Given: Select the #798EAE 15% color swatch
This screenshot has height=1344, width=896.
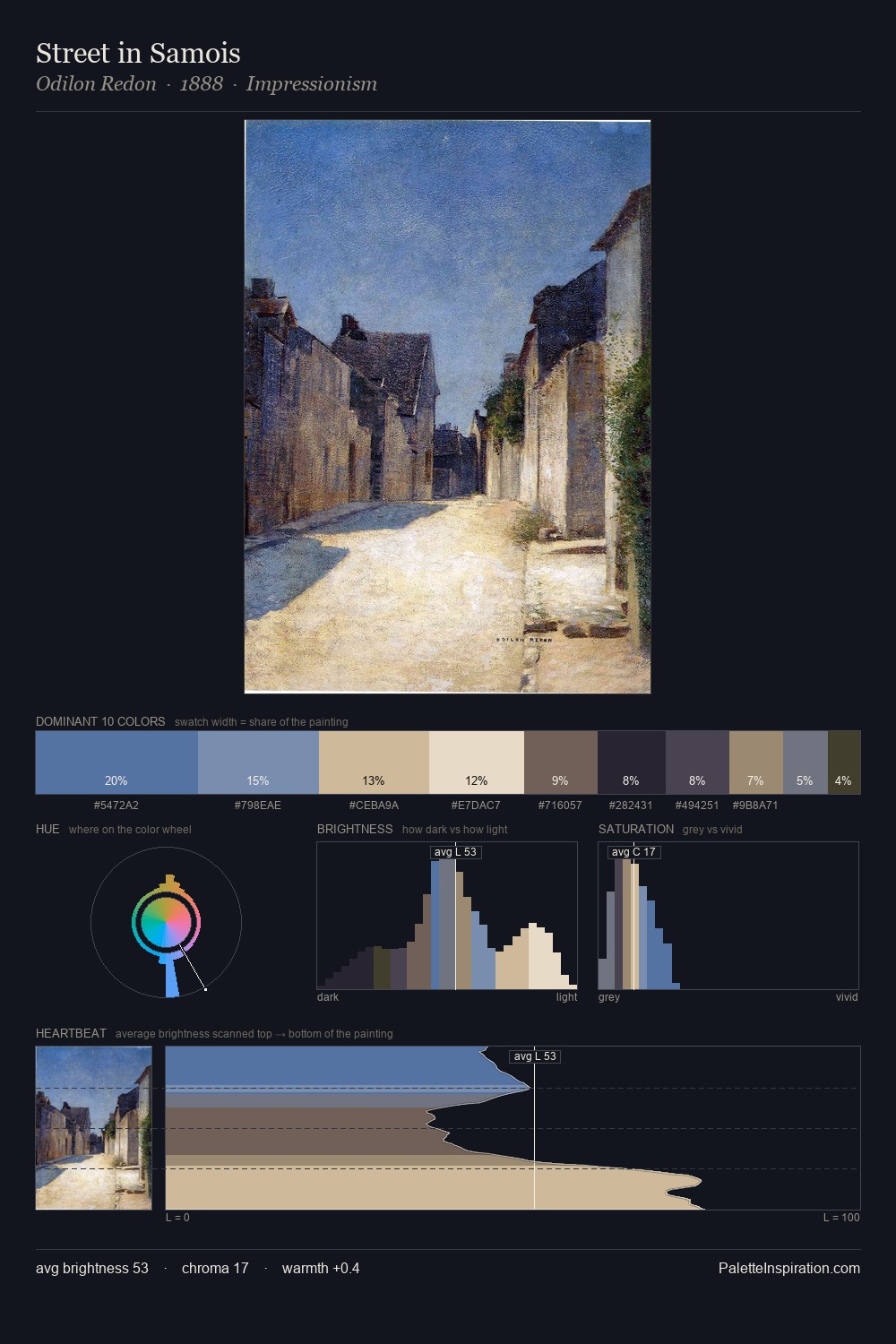Looking at the screenshot, I should pos(258,762).
